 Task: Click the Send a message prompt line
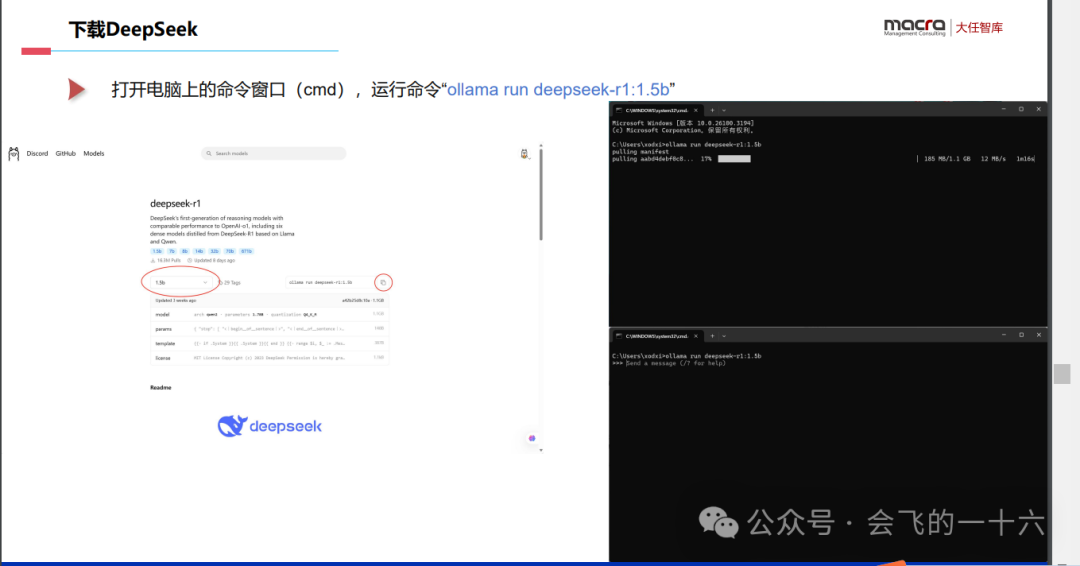coord(669,364)
